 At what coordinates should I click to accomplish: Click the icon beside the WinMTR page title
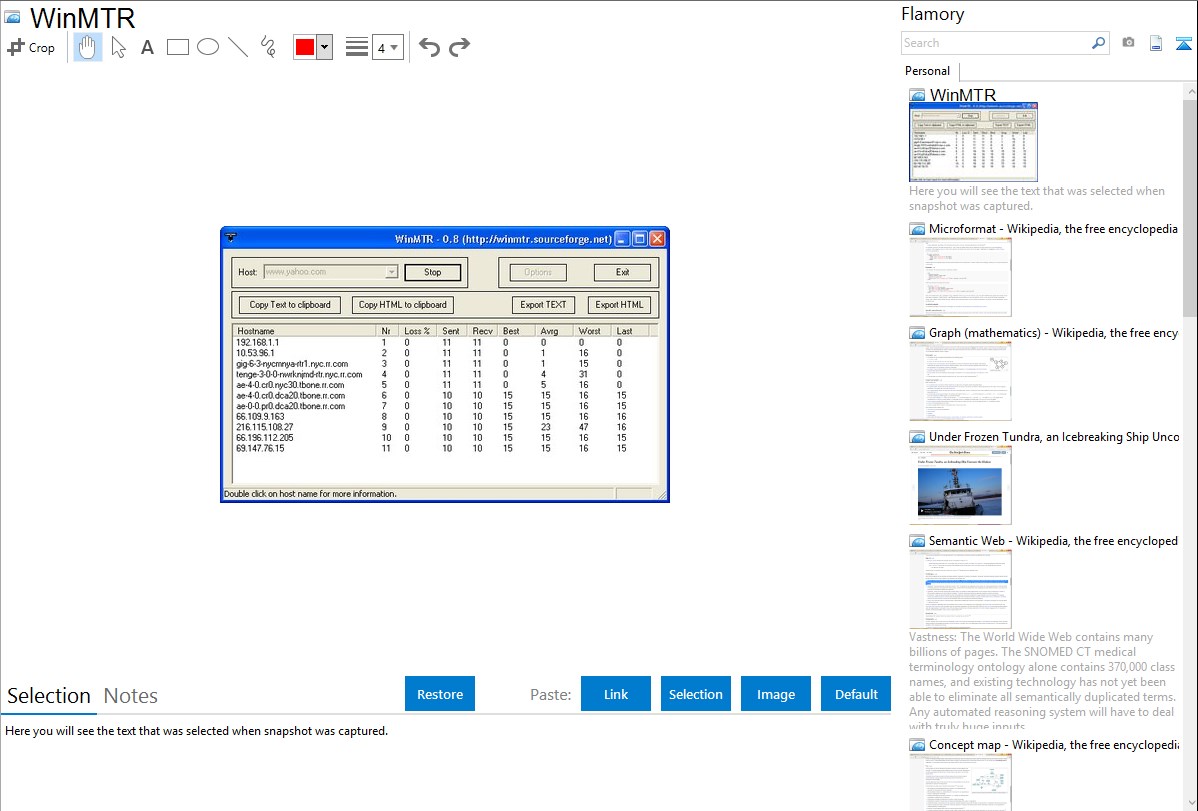13,17
